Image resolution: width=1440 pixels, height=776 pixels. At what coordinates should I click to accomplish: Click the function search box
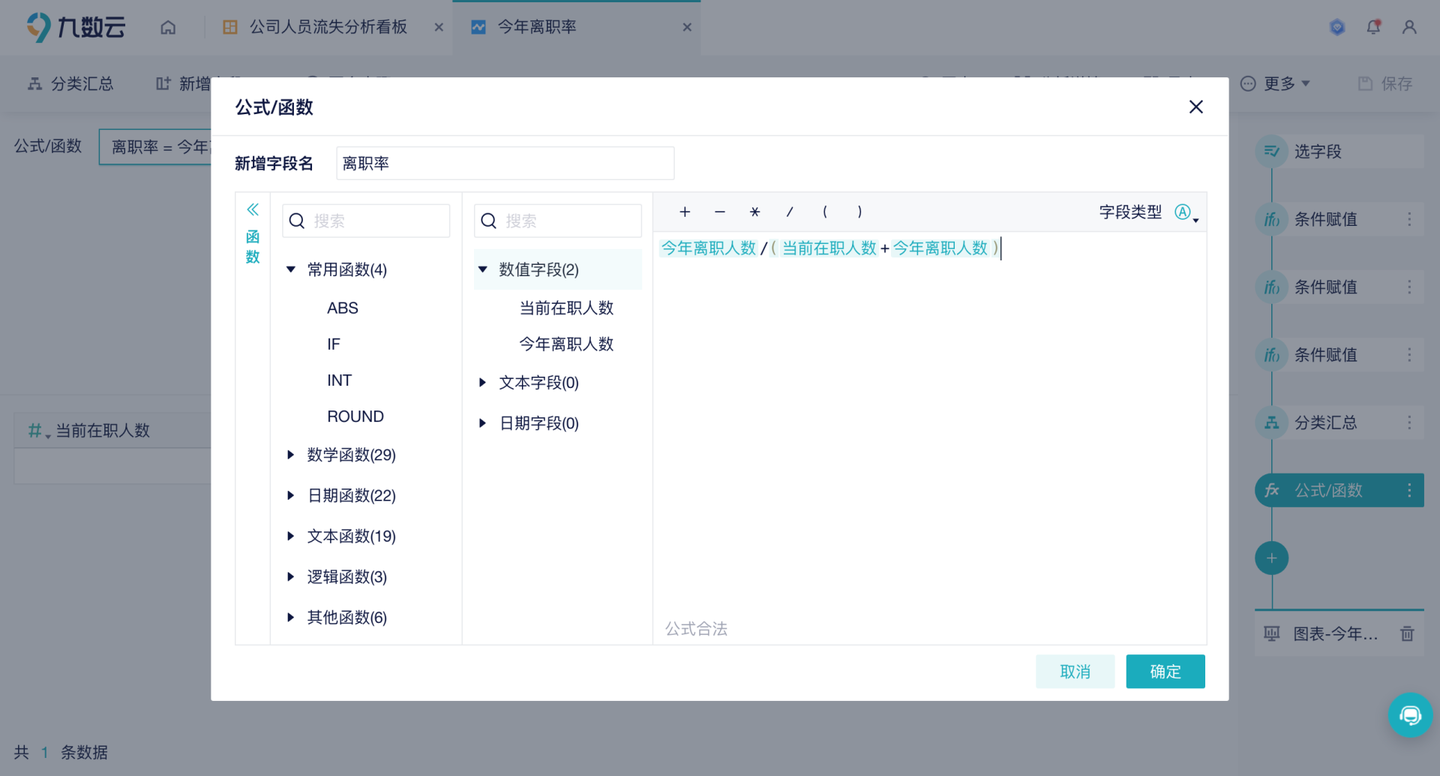tap(366, 221)
